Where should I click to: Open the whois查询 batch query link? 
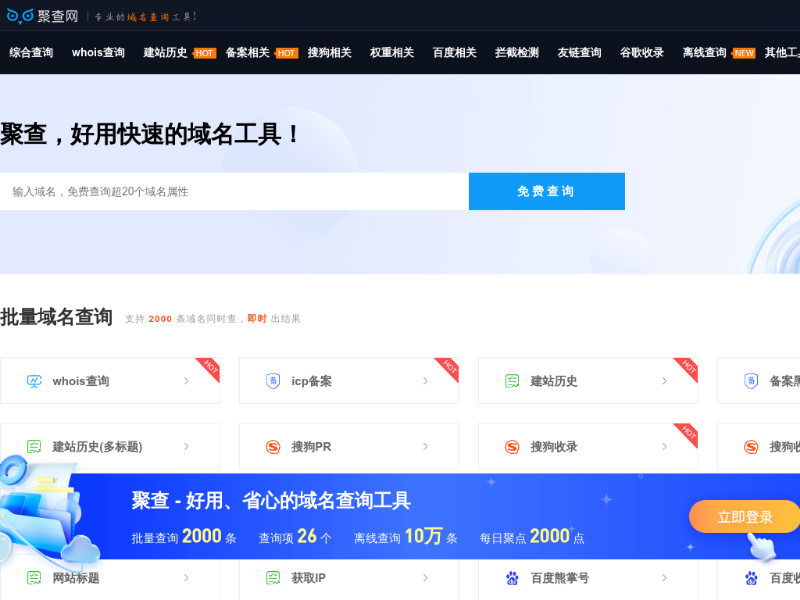(x=81, y=381)
